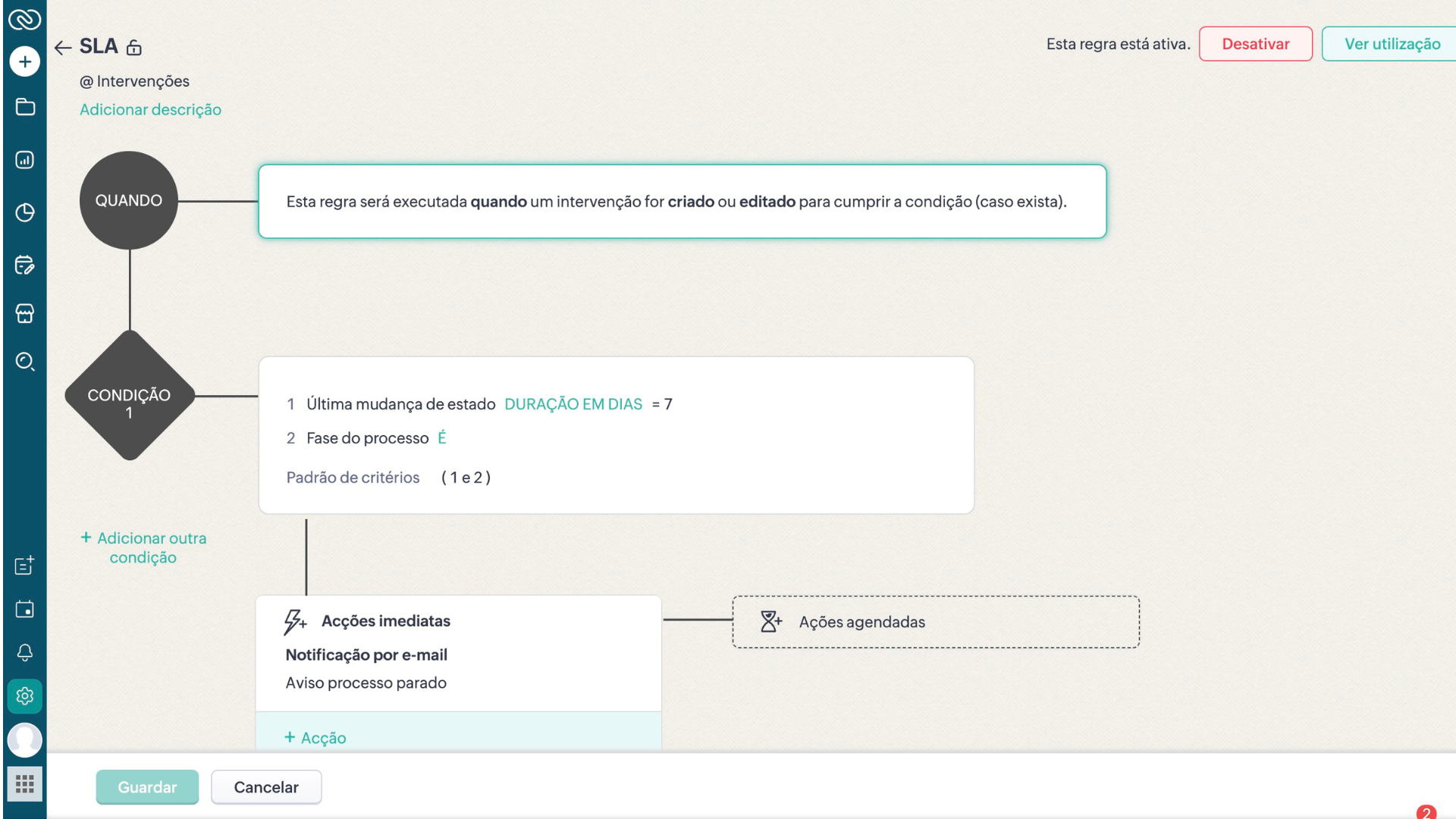This screenshot has width=1456, height=819.
Task: Open the bar chart reports icon
Action: 25,160
